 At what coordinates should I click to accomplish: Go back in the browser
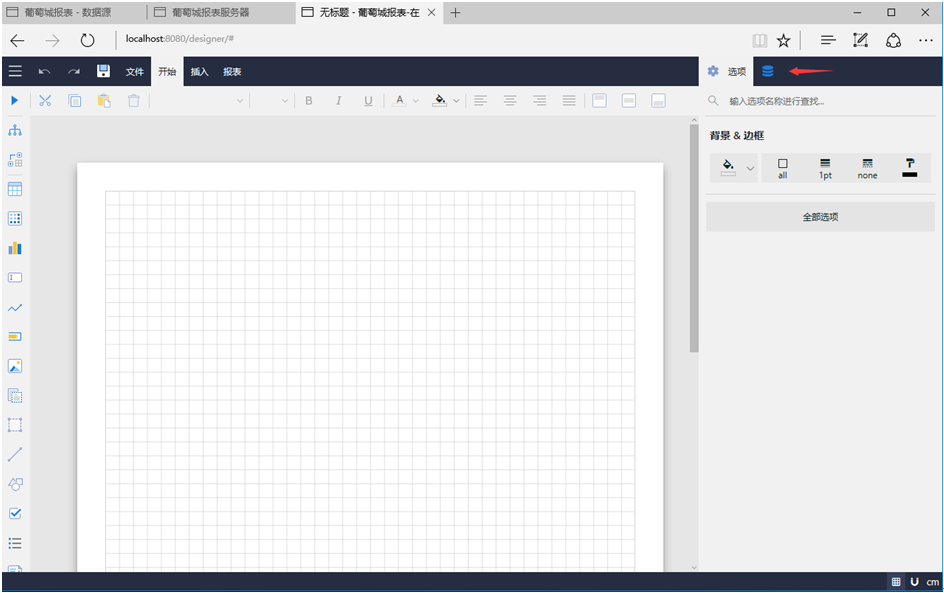(17, 40)
